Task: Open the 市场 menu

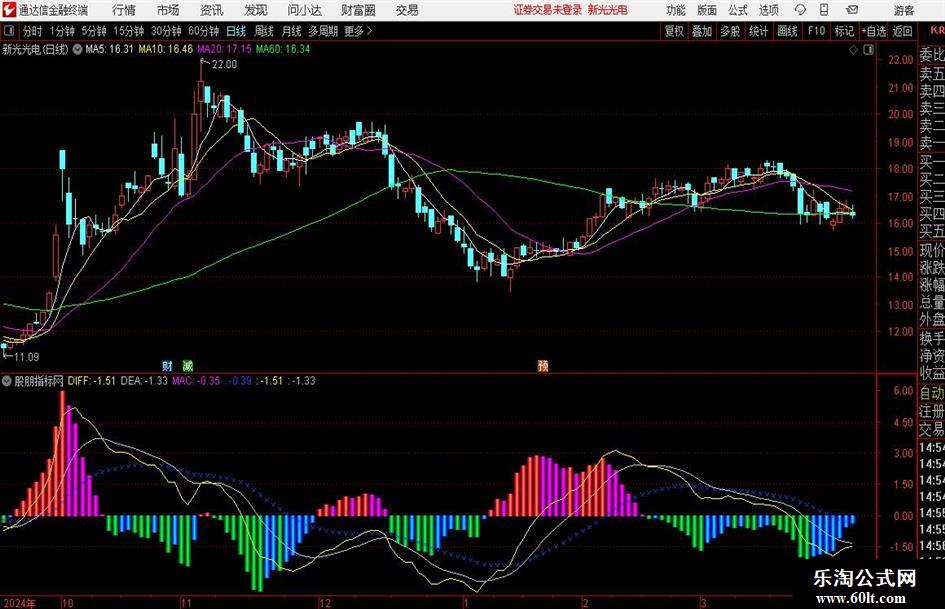Action: point(168,10)
